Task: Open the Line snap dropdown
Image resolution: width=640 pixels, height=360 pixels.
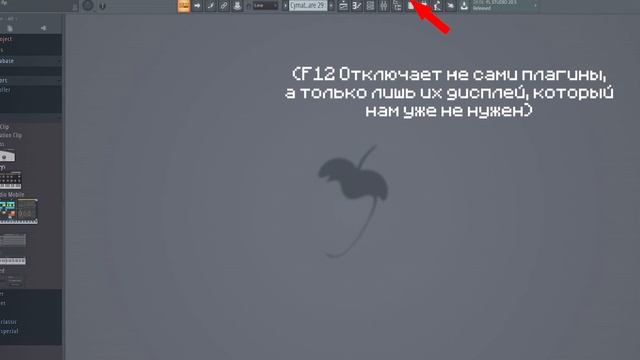Action: point(265,6)
